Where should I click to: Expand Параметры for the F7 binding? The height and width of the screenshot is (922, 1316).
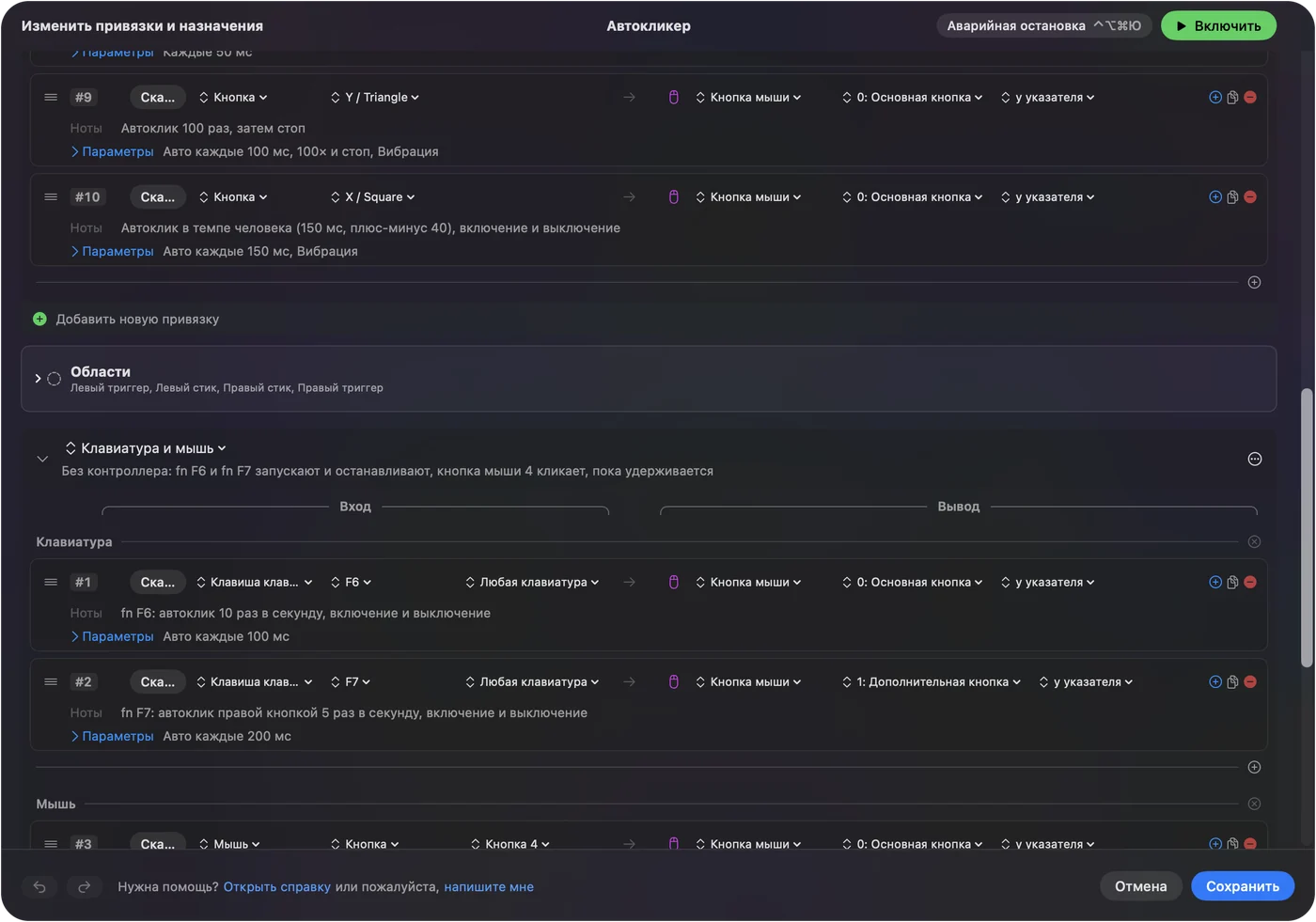click(112, 737)
